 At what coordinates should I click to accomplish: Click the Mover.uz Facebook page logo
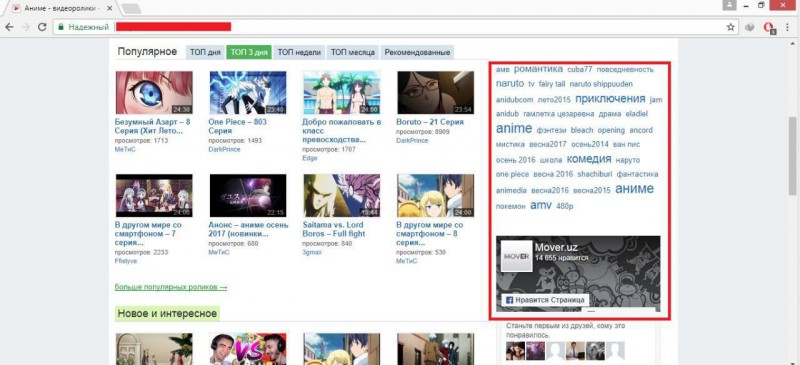pos(516,255)
